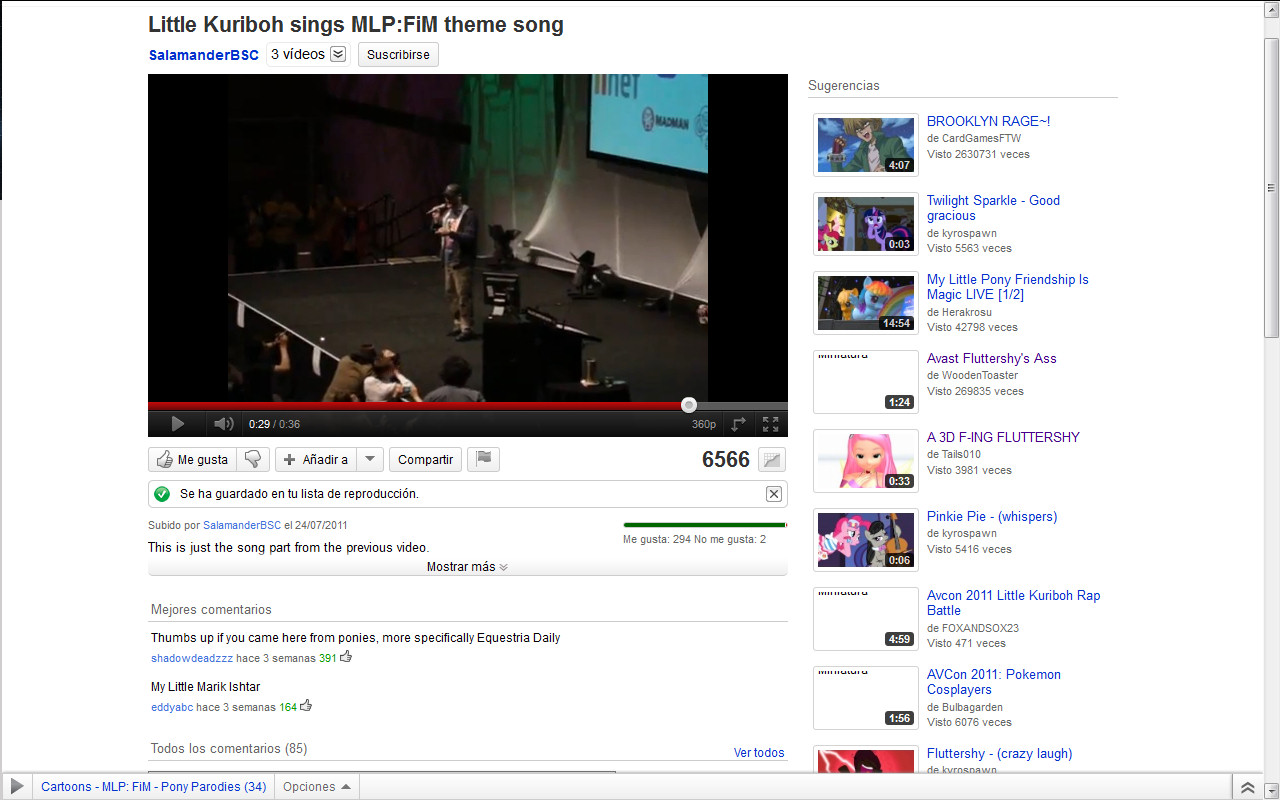Open Fluttershy - (crazy laugh) link

(999, 754)
